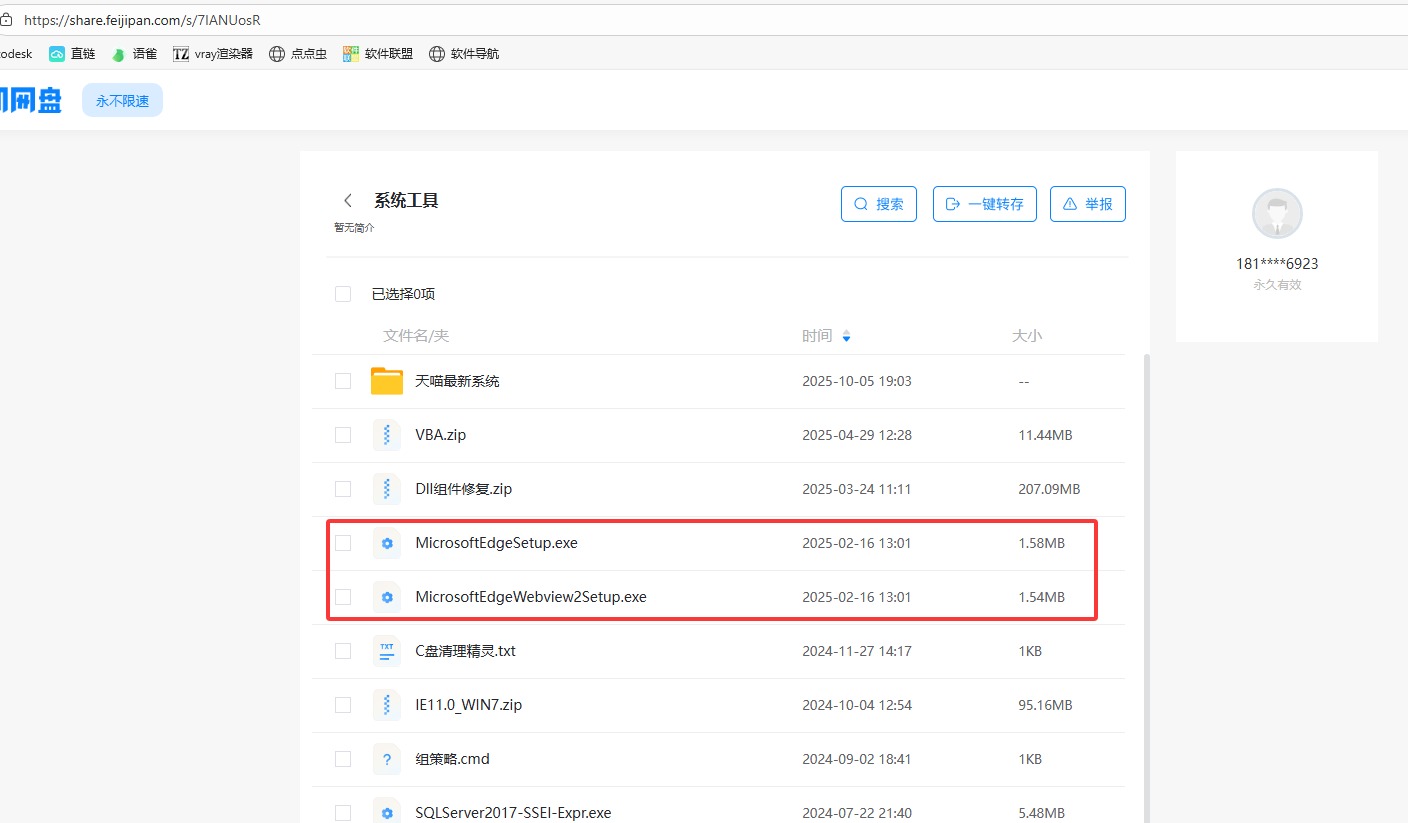The image size is (1408, 823).
Task: Click the user avatar profile picture
Action: pyautogui.click(x=1277, y=214)
